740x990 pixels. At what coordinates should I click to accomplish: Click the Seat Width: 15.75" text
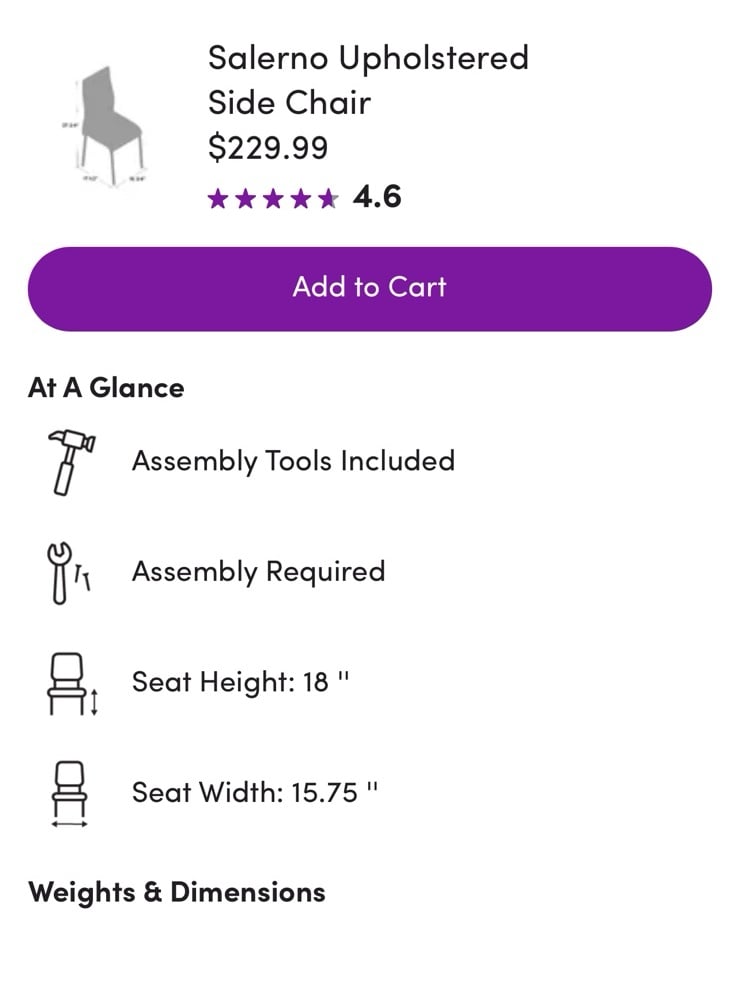pos(255,792)
